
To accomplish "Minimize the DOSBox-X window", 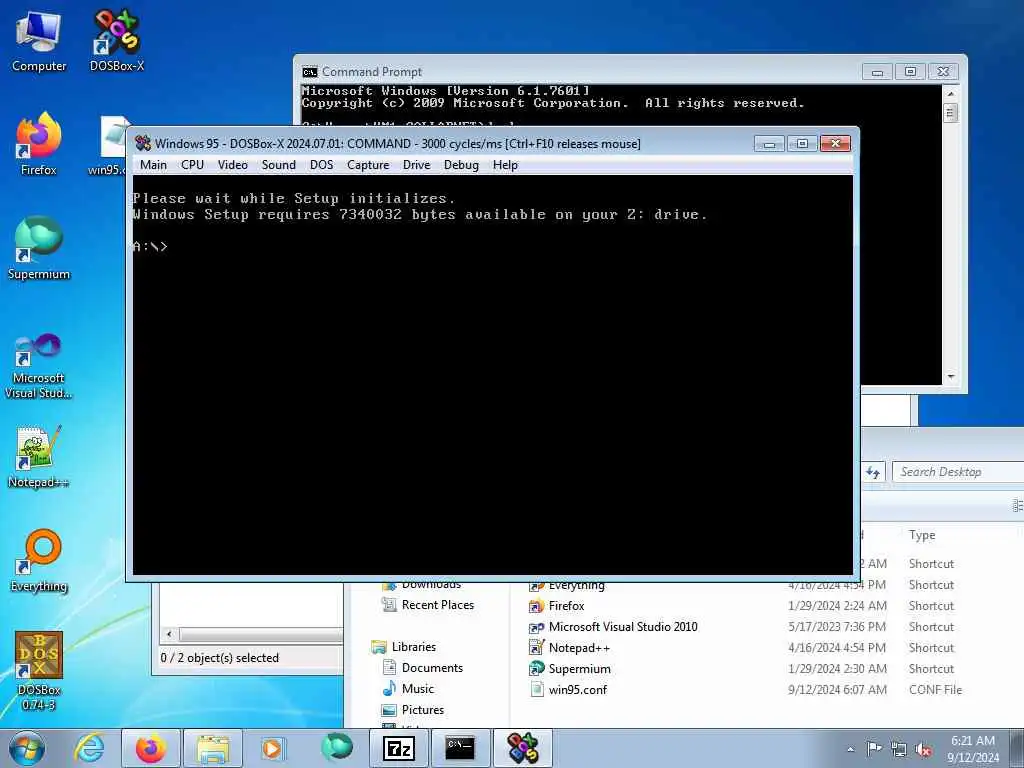I will [769, 144].
